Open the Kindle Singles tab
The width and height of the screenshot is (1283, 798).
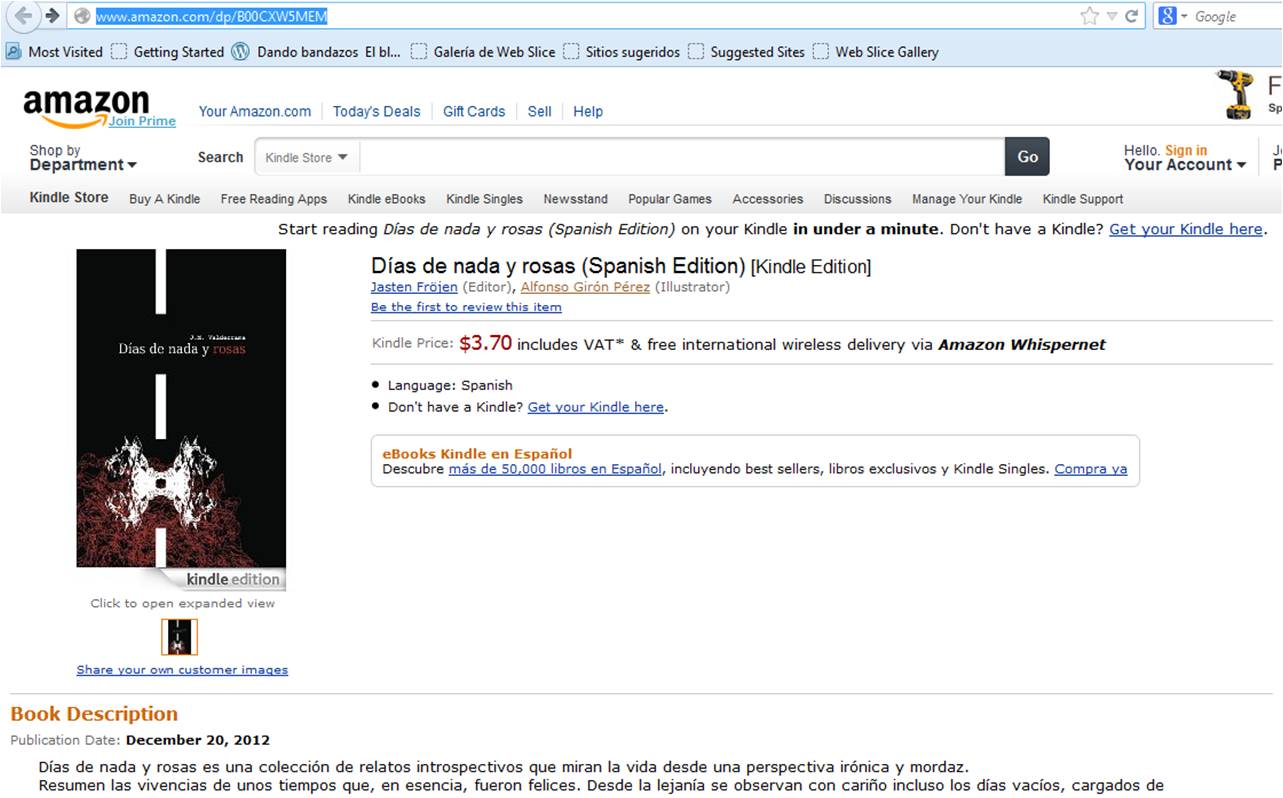(484, 199)
